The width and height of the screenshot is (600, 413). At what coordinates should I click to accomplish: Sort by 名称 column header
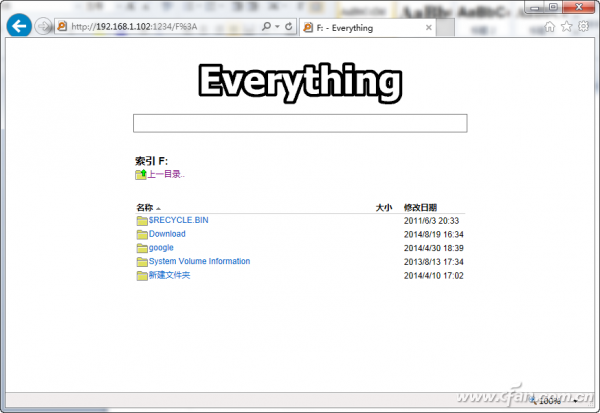[145, 207]
